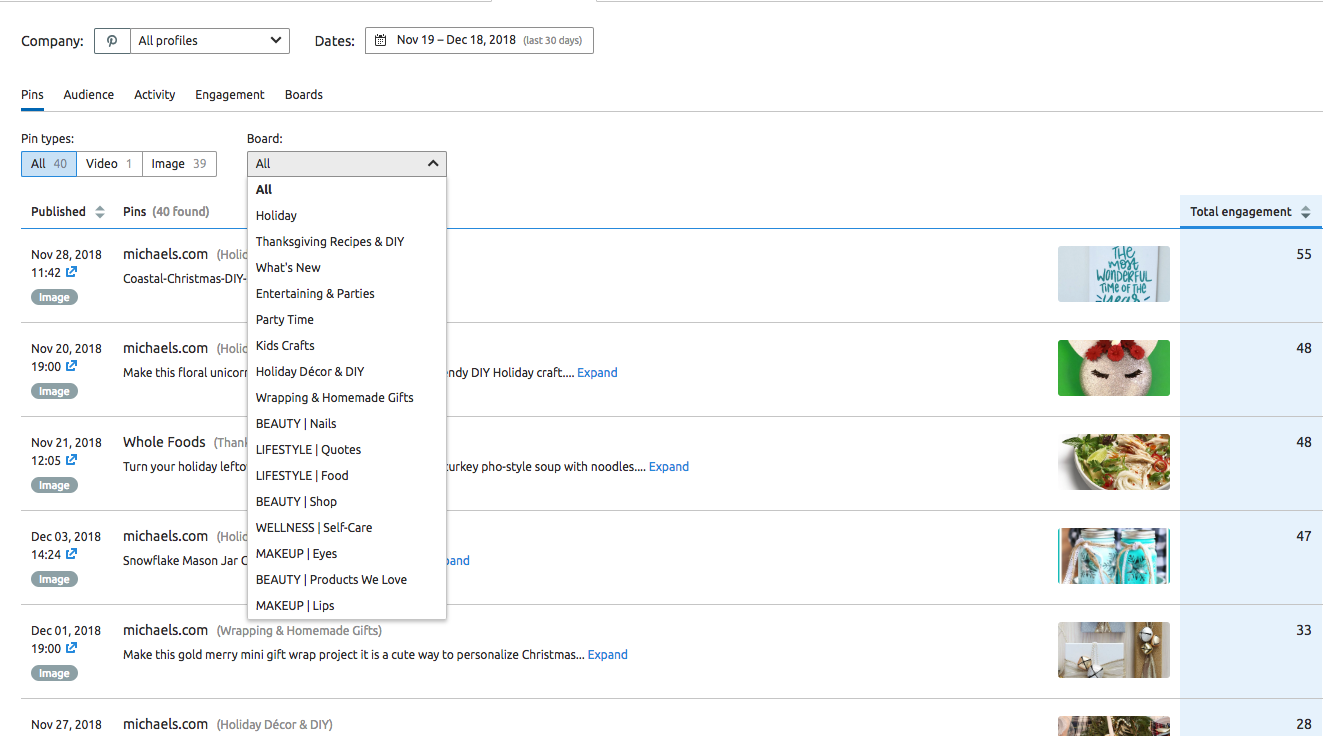The width and height of the screenshot is (1323, 736).
Task: Open the Most Wonderful Time thumbnail
Action: point(1114,274)
